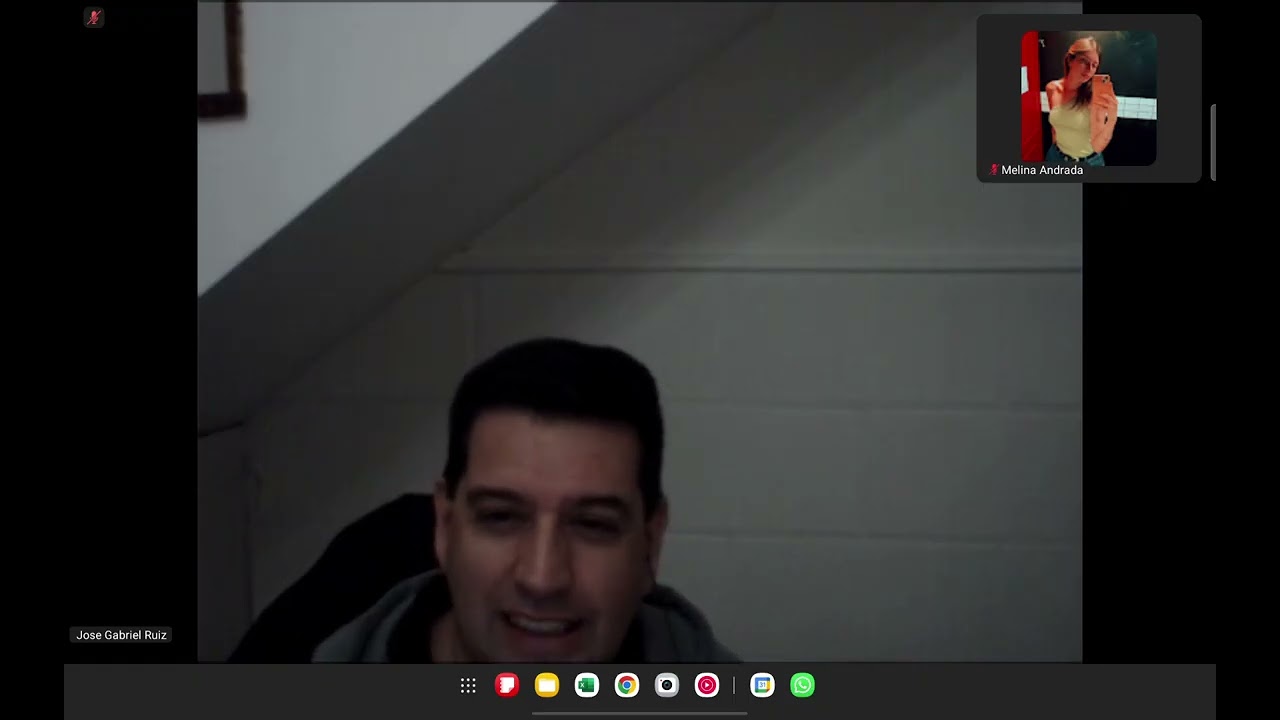Open Google Chrome from the taskbar

coord(627,685)
